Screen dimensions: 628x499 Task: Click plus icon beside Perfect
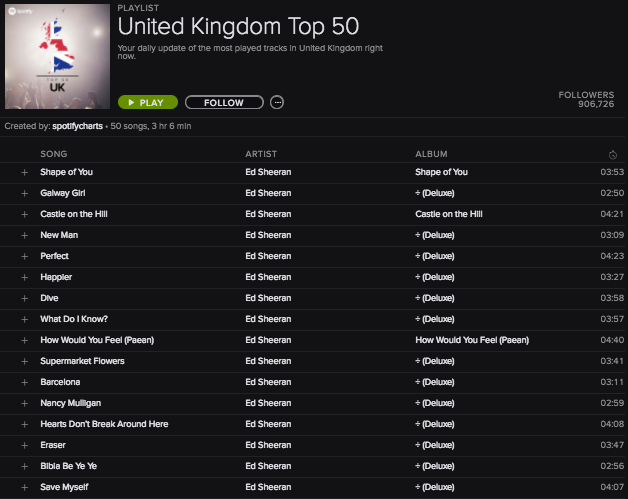[x=24, y=256]
